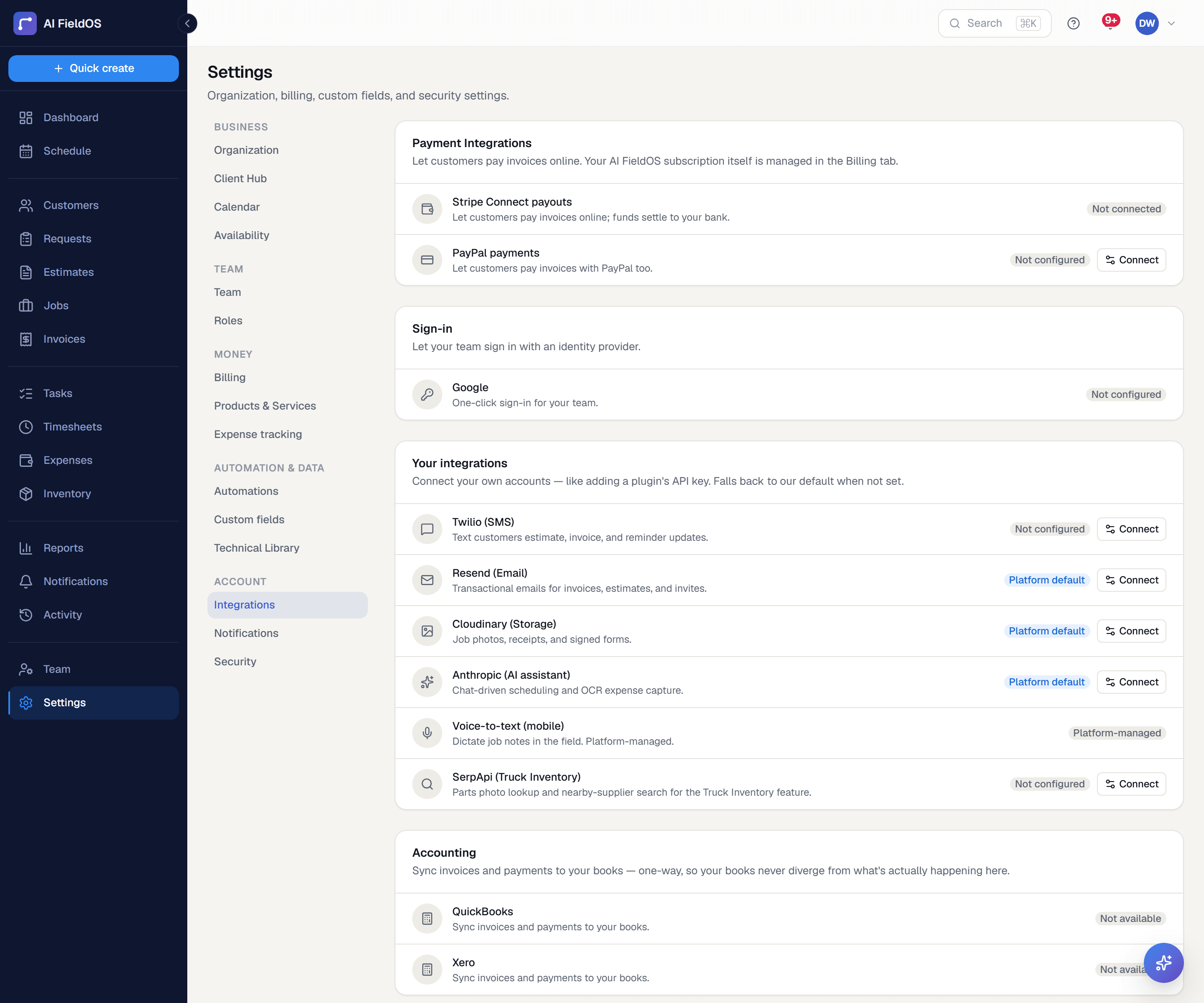Viewport: 1204px width, 1003px height.
Task: Open Invoices in the sidebar
Action: [94, 339]
